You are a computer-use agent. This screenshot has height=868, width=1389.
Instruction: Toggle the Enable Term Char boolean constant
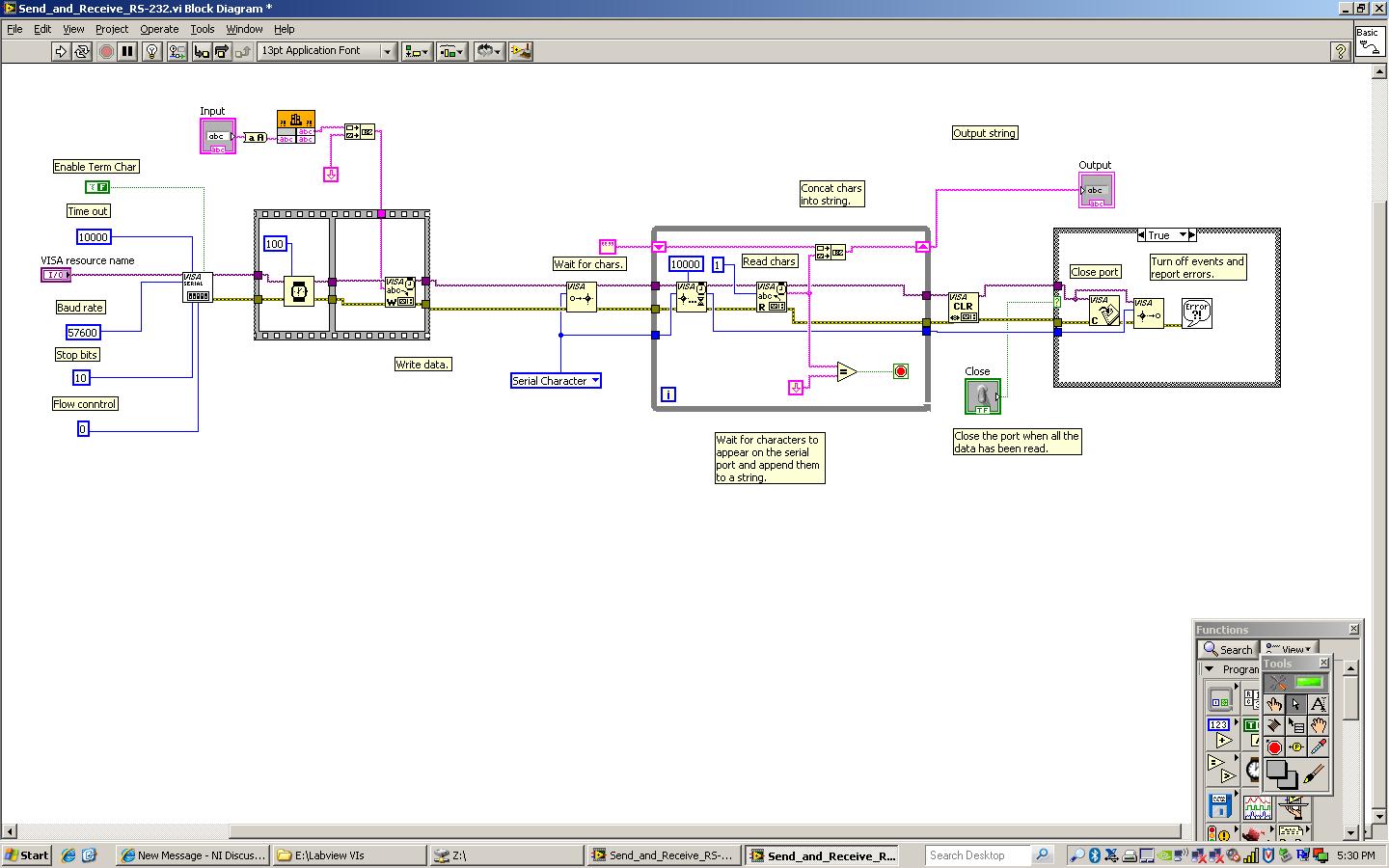97,187
